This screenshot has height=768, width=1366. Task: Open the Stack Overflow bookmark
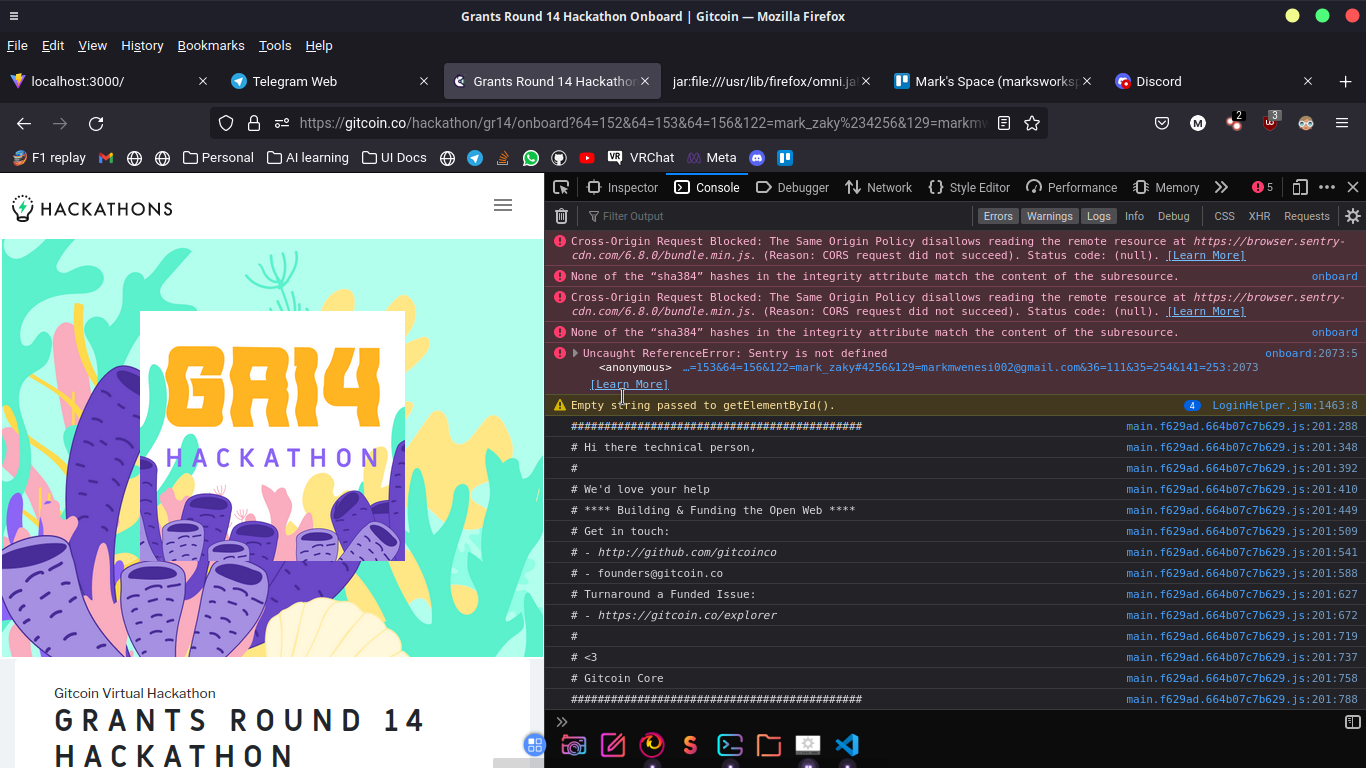pyautogui.click(x=503, y=158)
